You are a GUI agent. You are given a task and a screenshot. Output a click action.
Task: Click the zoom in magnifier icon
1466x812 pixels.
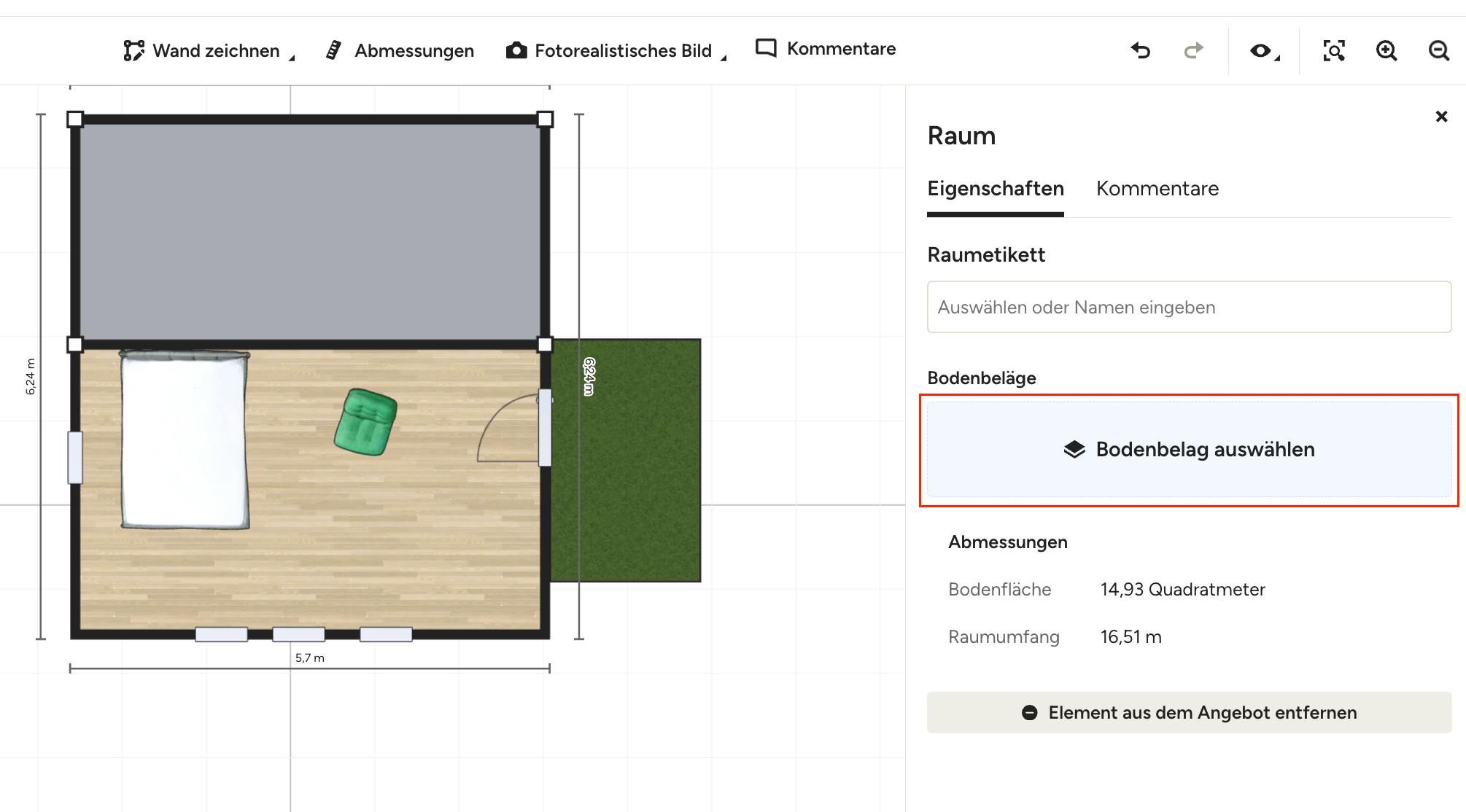point(1386,50)
